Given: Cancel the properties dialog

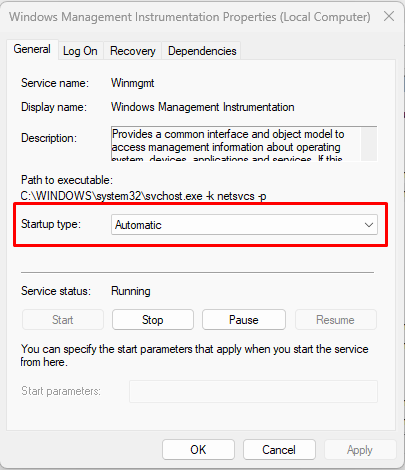Looking at the screenshot, I should click(x=279, y=450).
